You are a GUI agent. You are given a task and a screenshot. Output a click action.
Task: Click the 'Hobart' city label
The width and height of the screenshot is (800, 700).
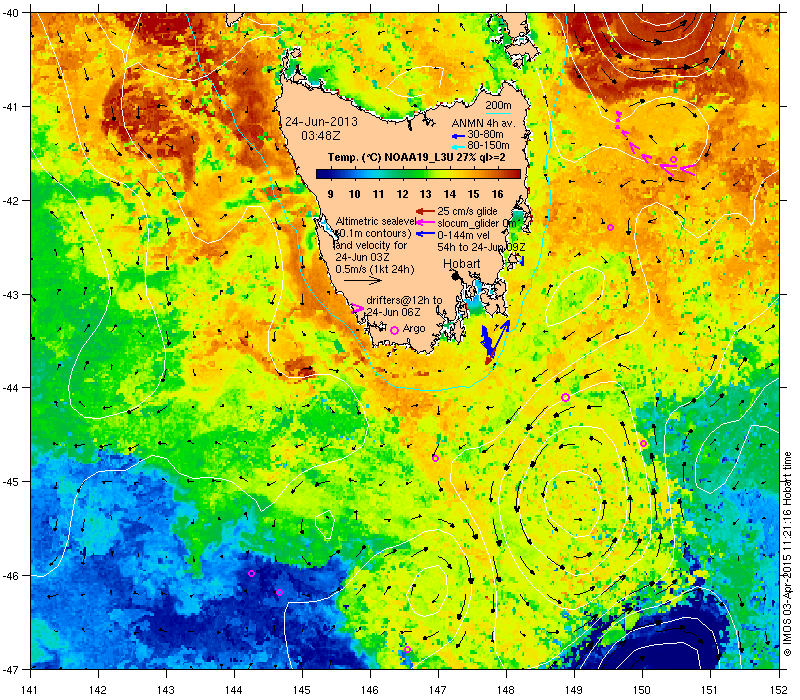[462, 263]
